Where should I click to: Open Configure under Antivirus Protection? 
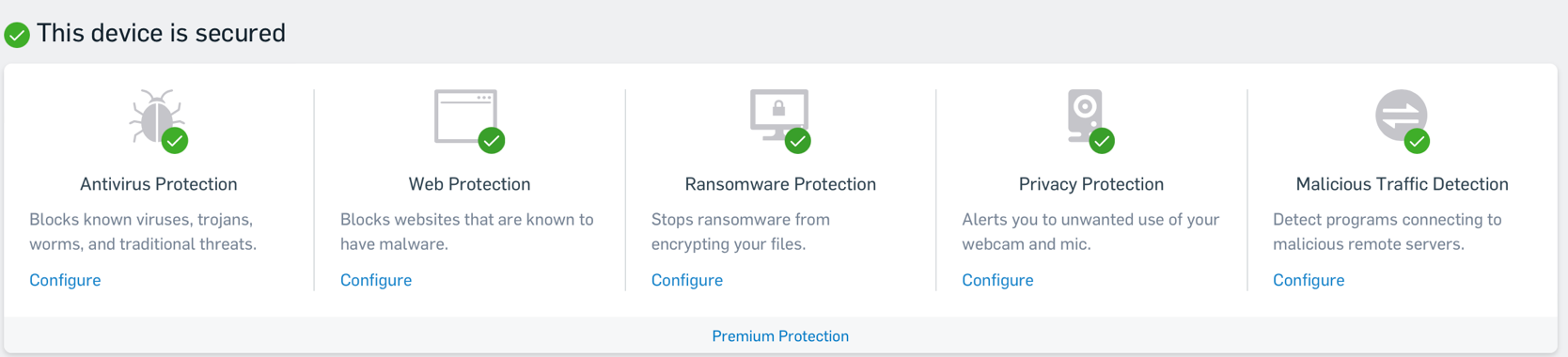pyautogui.click(x=65, y=280)
